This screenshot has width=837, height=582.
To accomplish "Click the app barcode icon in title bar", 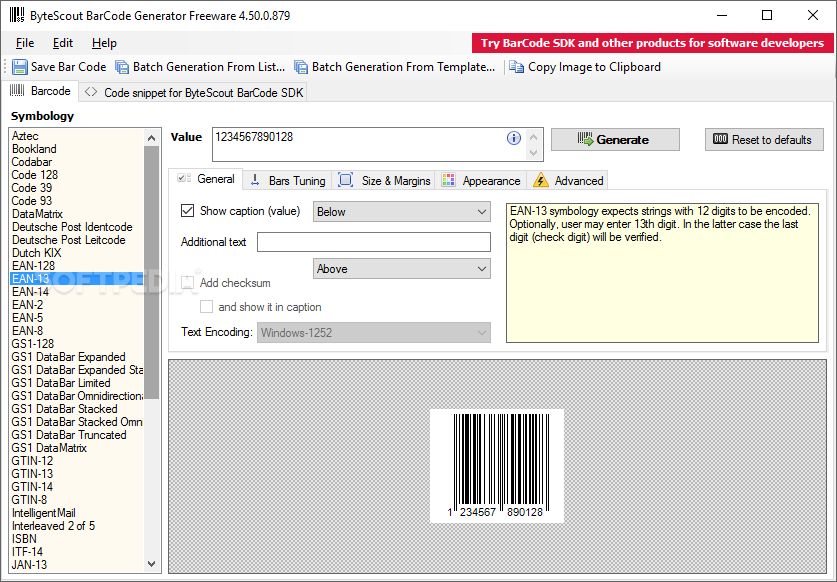I will coord(17,15).
